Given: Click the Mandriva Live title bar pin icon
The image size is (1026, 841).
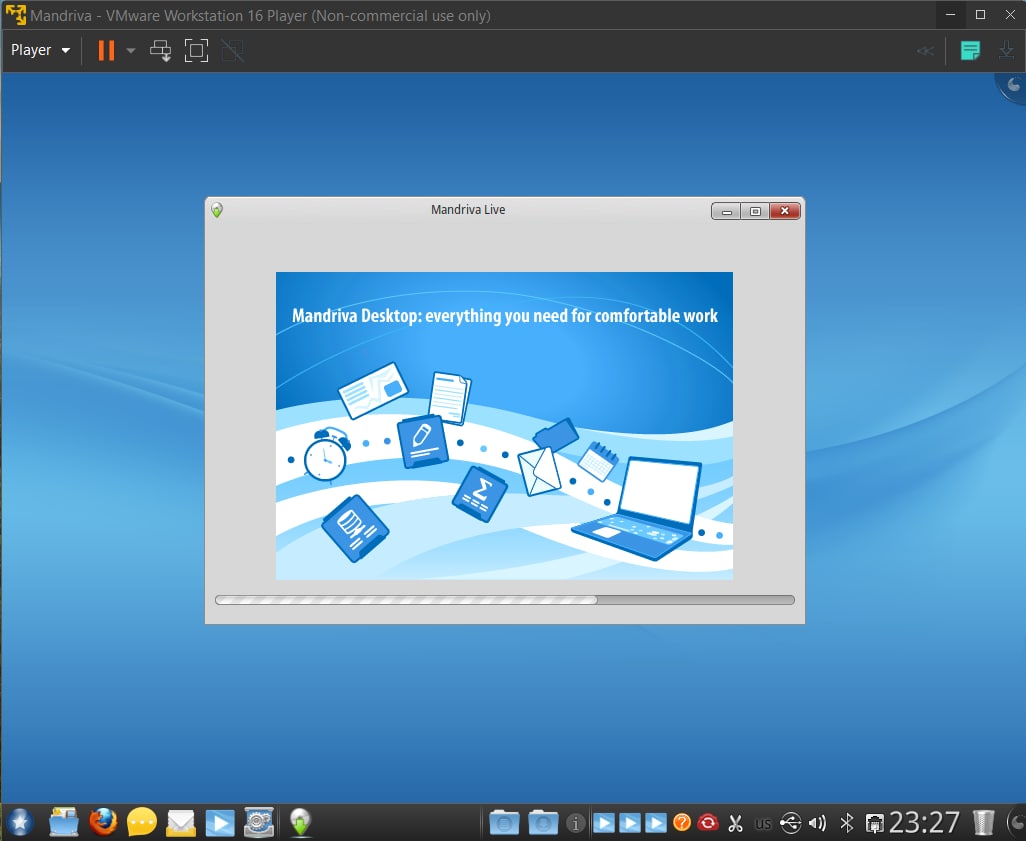Looking at the screenshot, I should (x=217, y=210).
